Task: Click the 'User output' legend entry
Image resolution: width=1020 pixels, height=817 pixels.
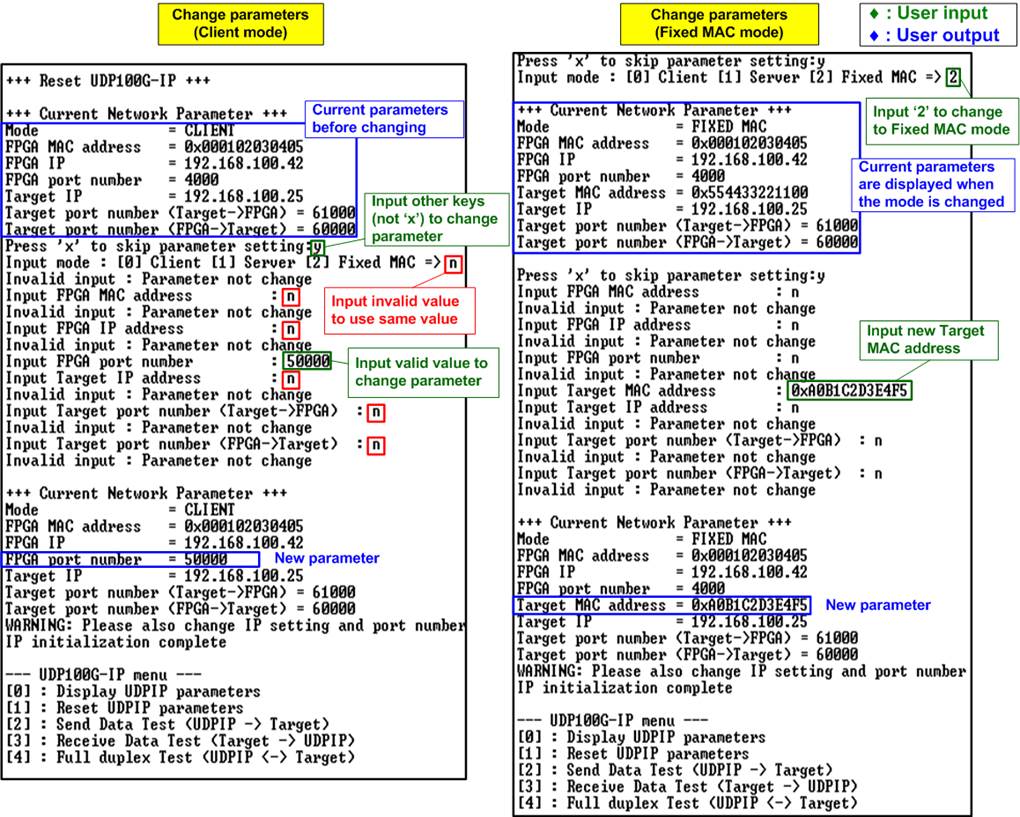Action: 934,35
